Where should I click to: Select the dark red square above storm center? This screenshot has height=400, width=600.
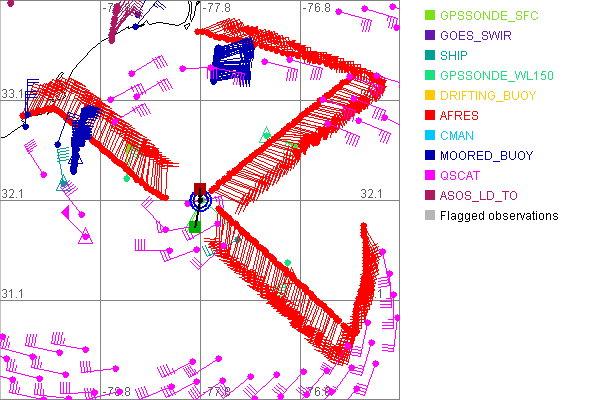pyautogui.click(x=200, y=188)
